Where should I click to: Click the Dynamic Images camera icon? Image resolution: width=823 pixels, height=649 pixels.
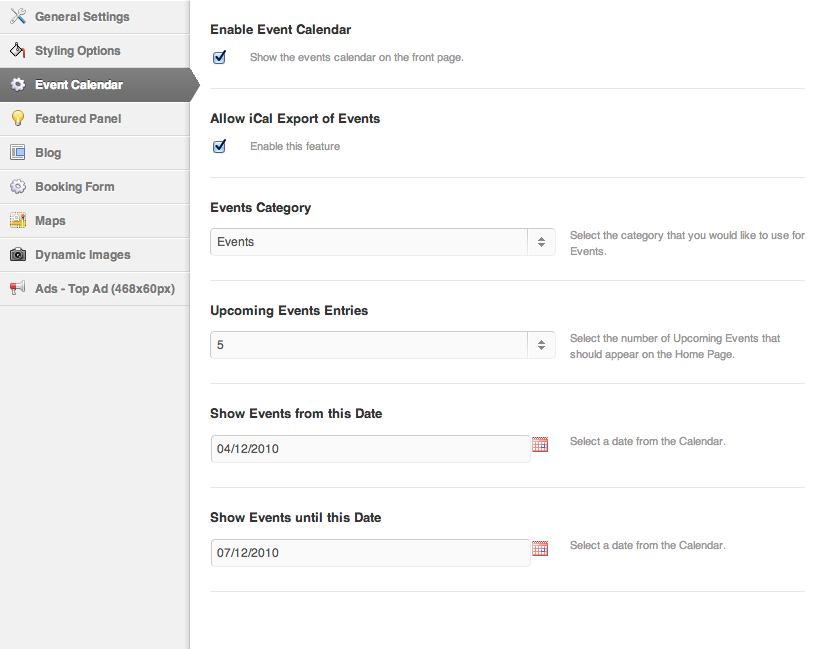click(x=18, y=255)
